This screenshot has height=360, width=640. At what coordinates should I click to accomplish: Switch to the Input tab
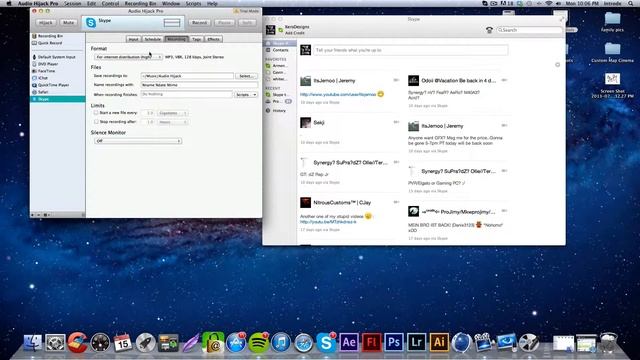[133, 39]
